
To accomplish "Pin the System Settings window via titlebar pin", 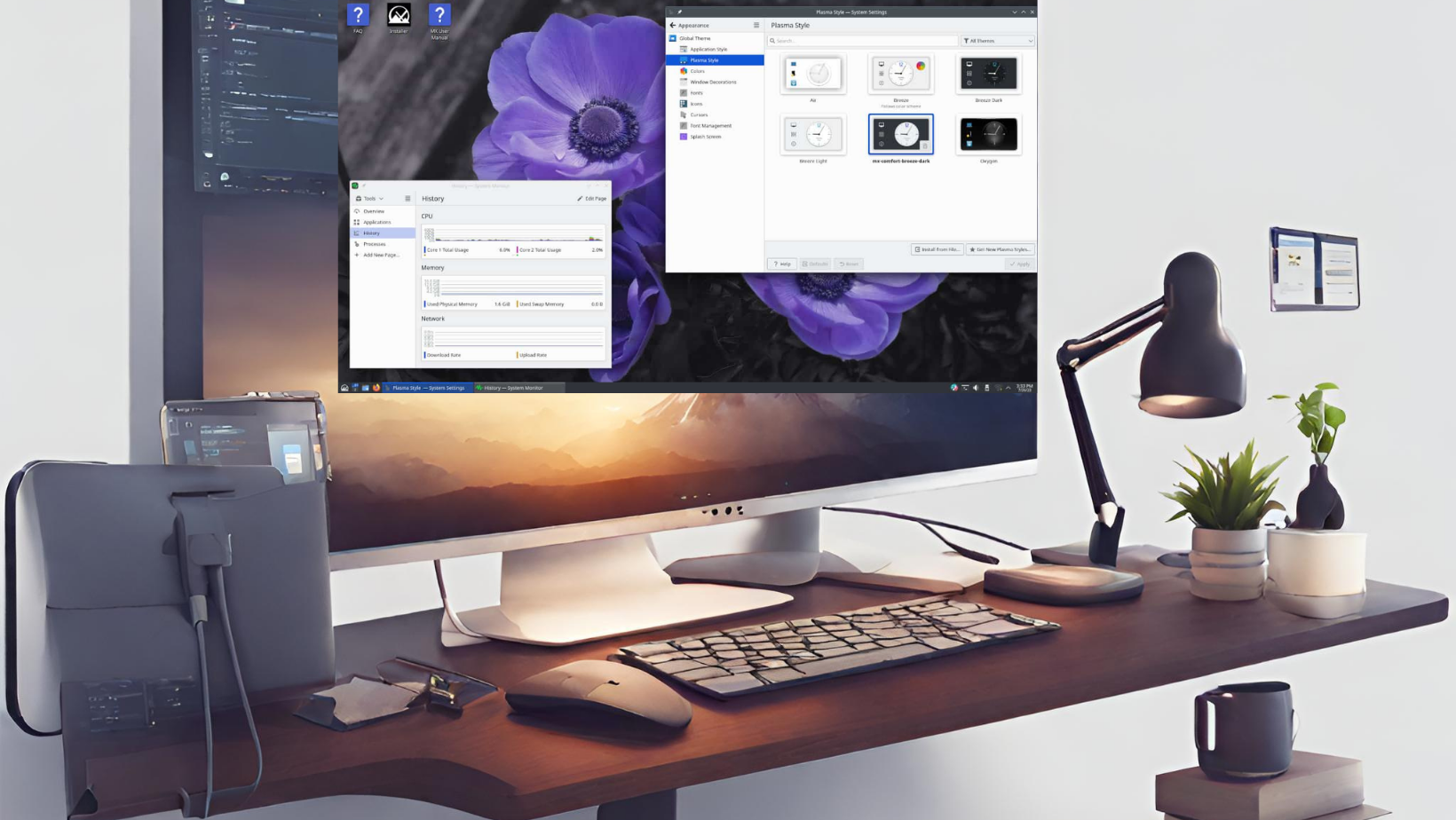I will click(x=680, y=12).
